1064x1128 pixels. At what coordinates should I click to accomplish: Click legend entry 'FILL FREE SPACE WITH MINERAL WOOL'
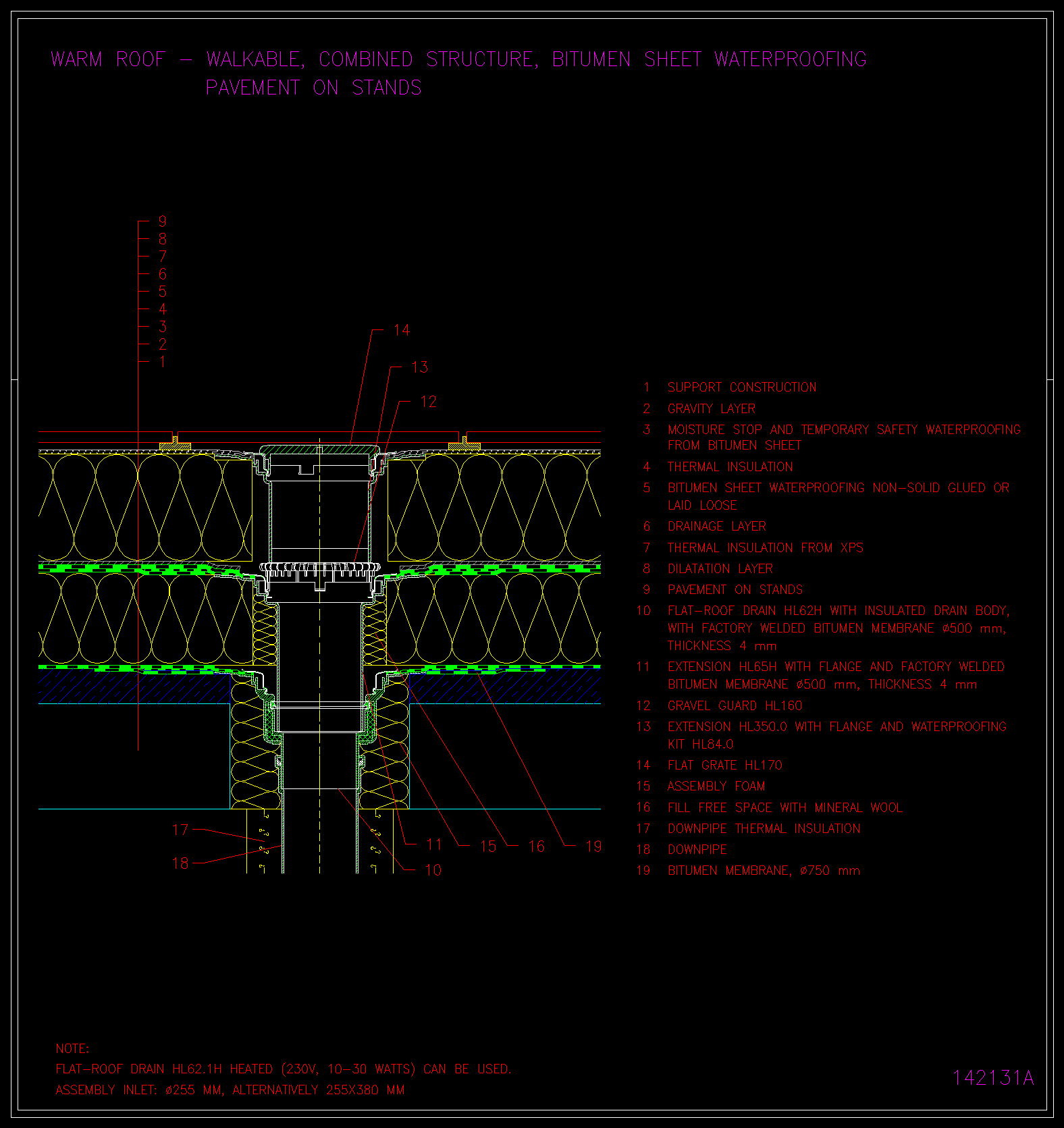(785, 808)
